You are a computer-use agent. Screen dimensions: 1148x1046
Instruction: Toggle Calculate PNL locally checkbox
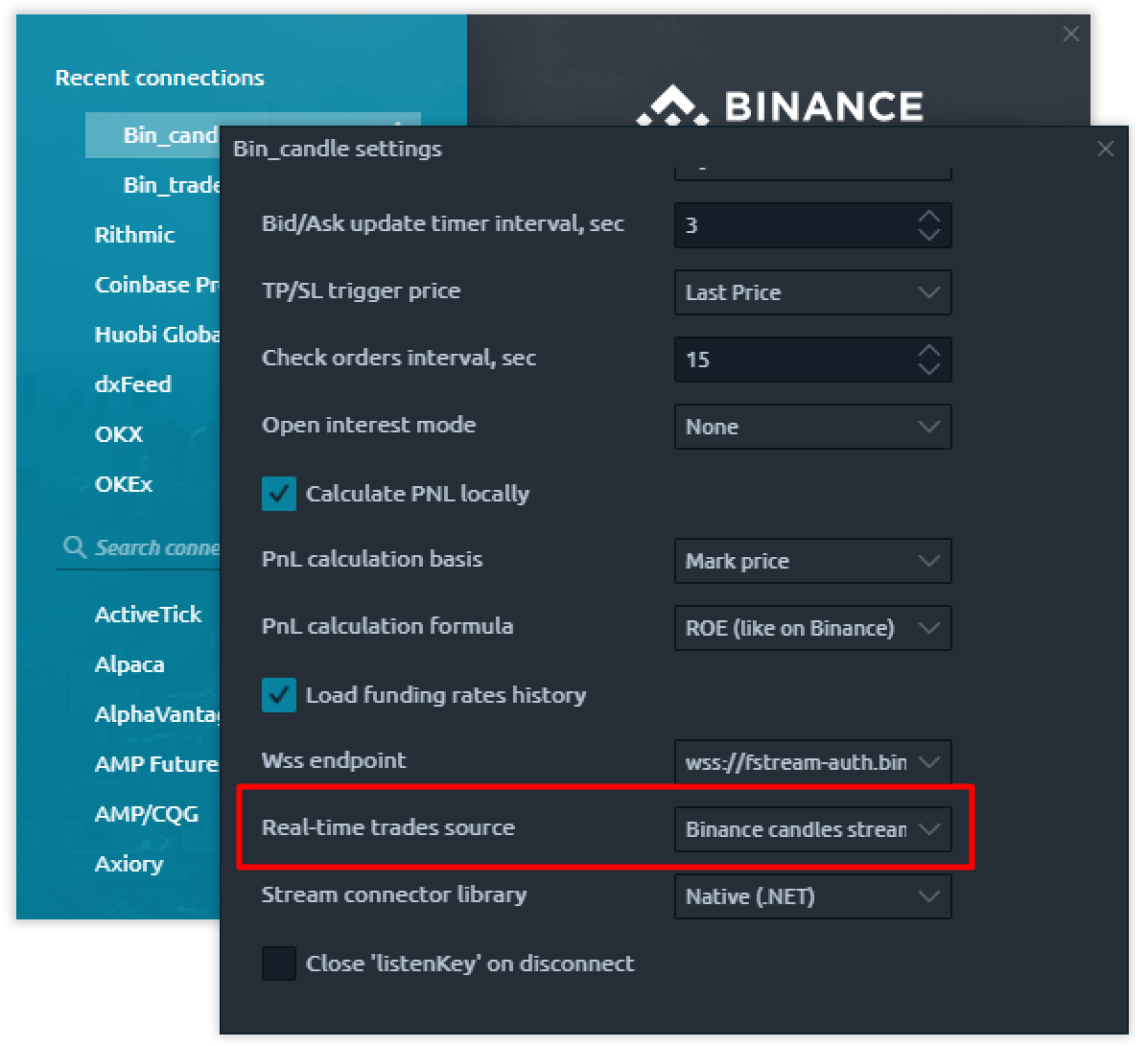279,494
